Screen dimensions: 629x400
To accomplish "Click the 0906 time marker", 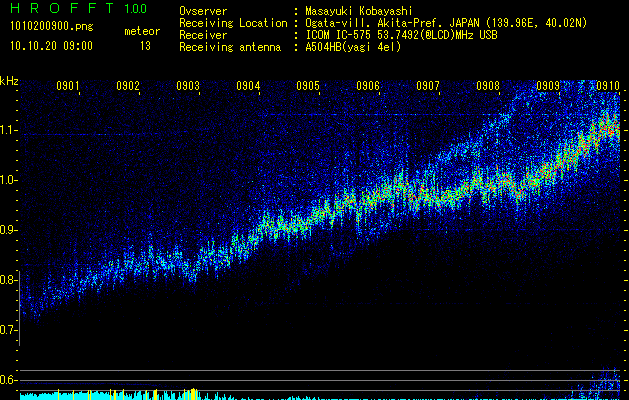I will click(x=368, y=85).
